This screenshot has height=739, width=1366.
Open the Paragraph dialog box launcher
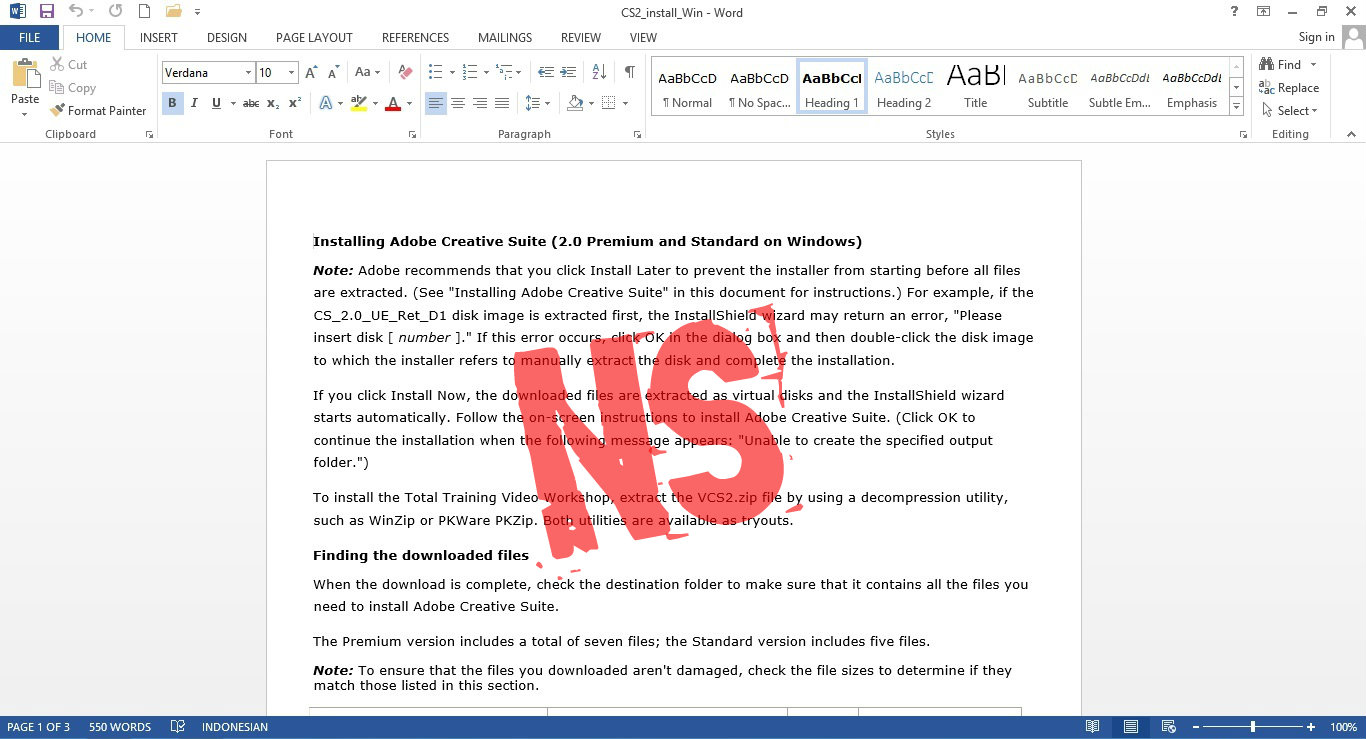coord(637,134)
